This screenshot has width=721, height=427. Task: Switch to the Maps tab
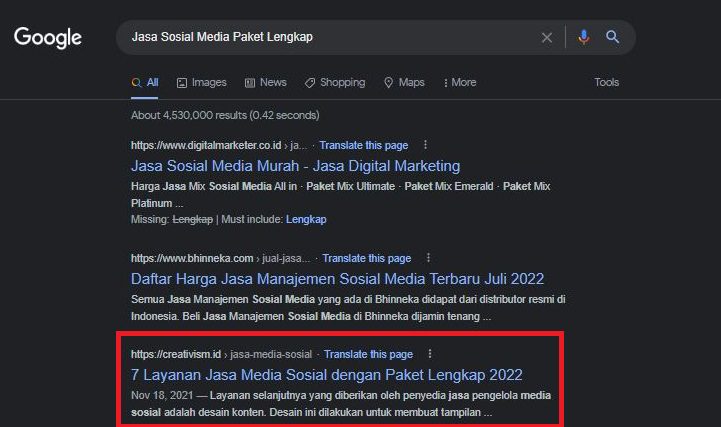click(x=404, y=83)
